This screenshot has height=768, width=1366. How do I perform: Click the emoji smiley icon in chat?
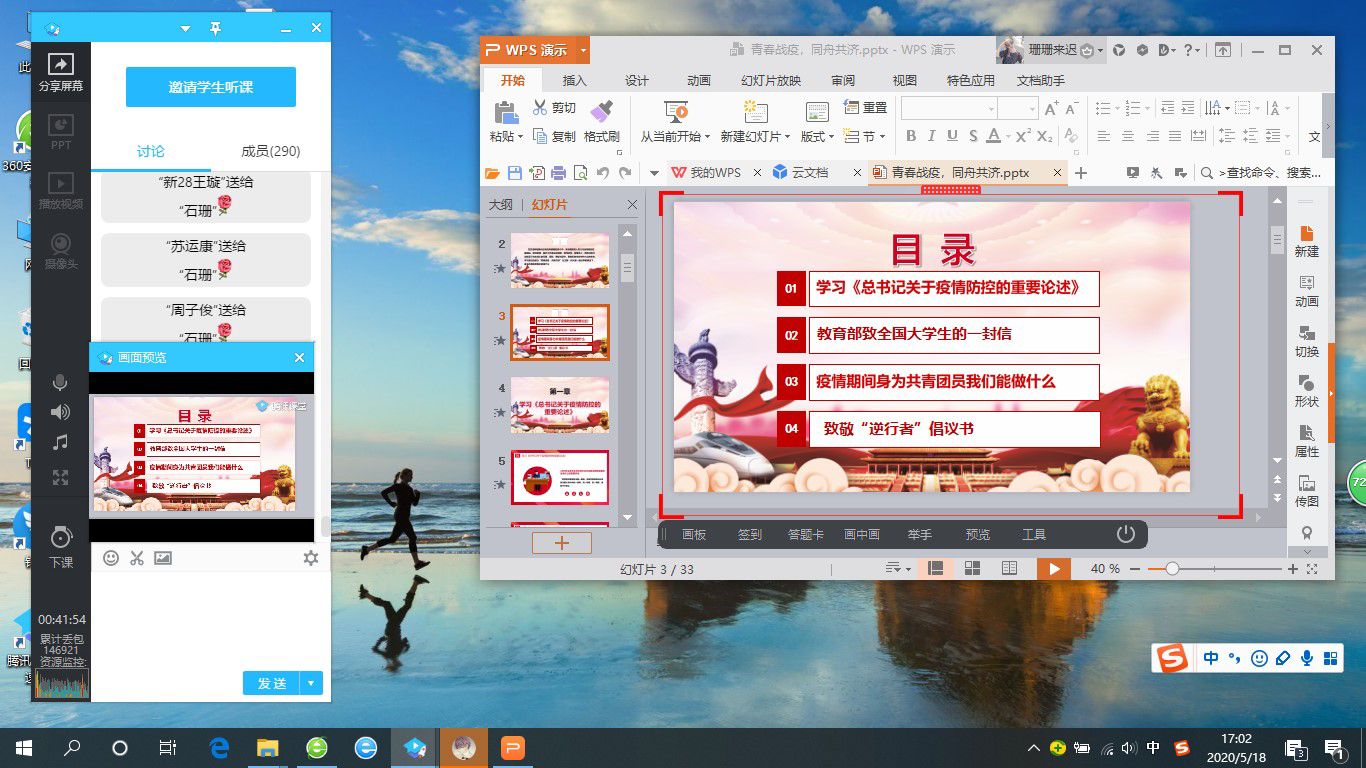point(111,558)
